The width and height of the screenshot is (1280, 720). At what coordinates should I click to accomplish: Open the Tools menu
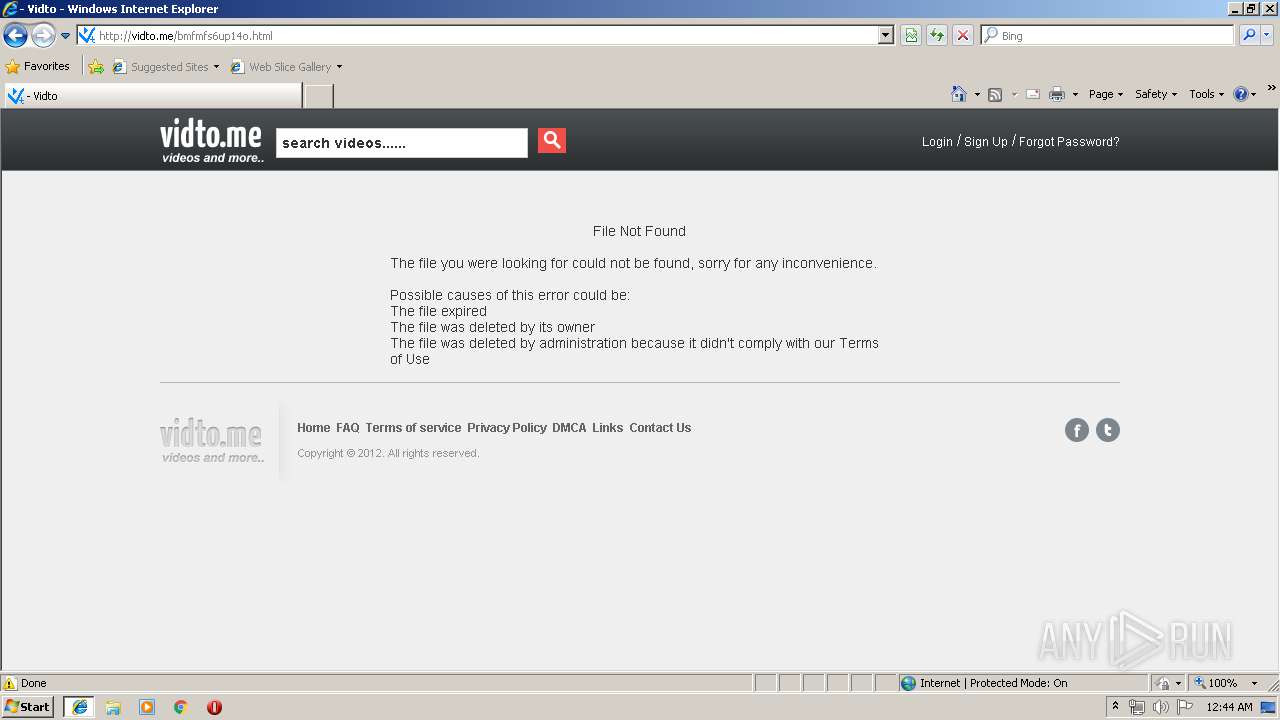coord(1206,94)
